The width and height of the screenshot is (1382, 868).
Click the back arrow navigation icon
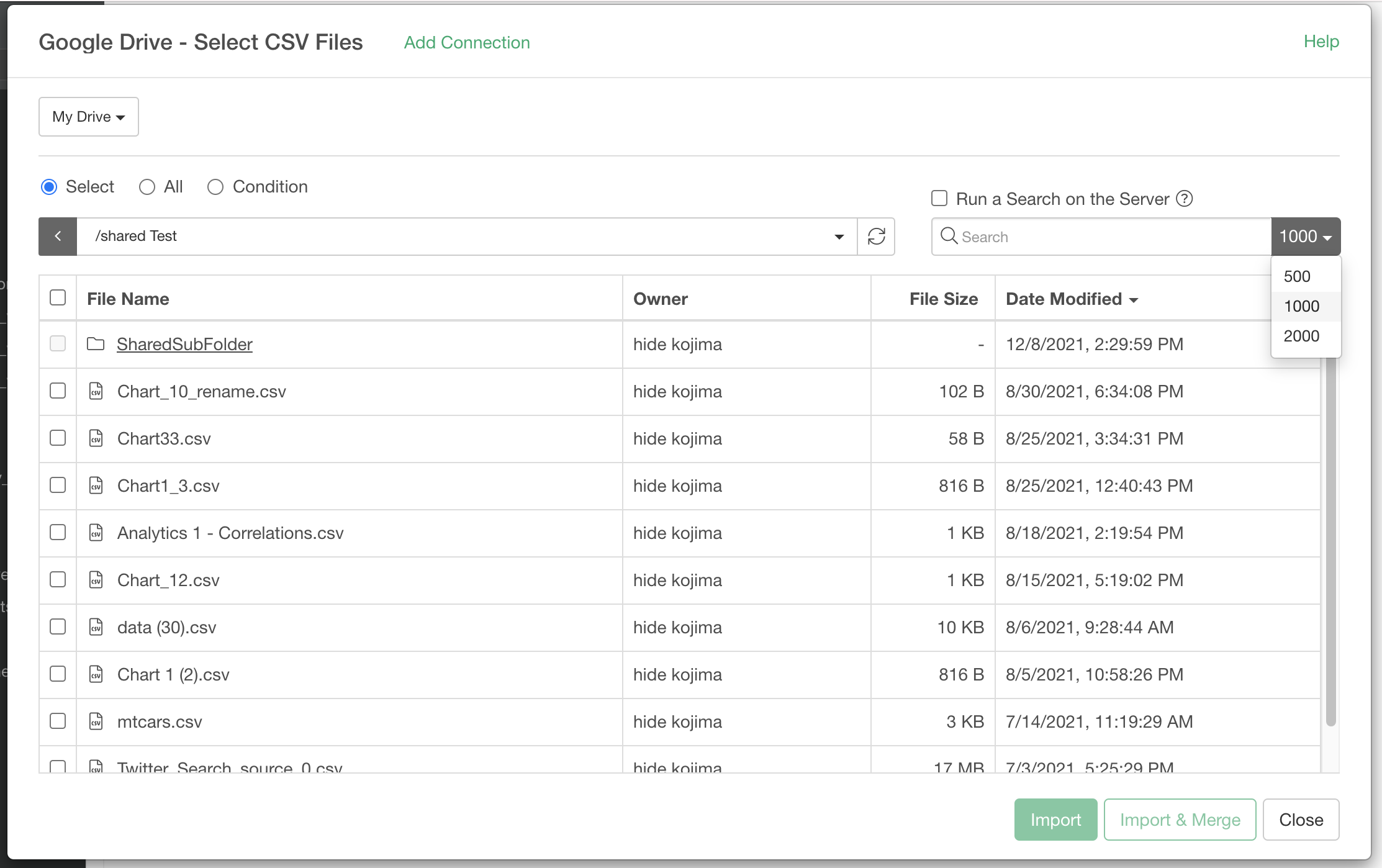pyautogui.click(x=58, y=237)
